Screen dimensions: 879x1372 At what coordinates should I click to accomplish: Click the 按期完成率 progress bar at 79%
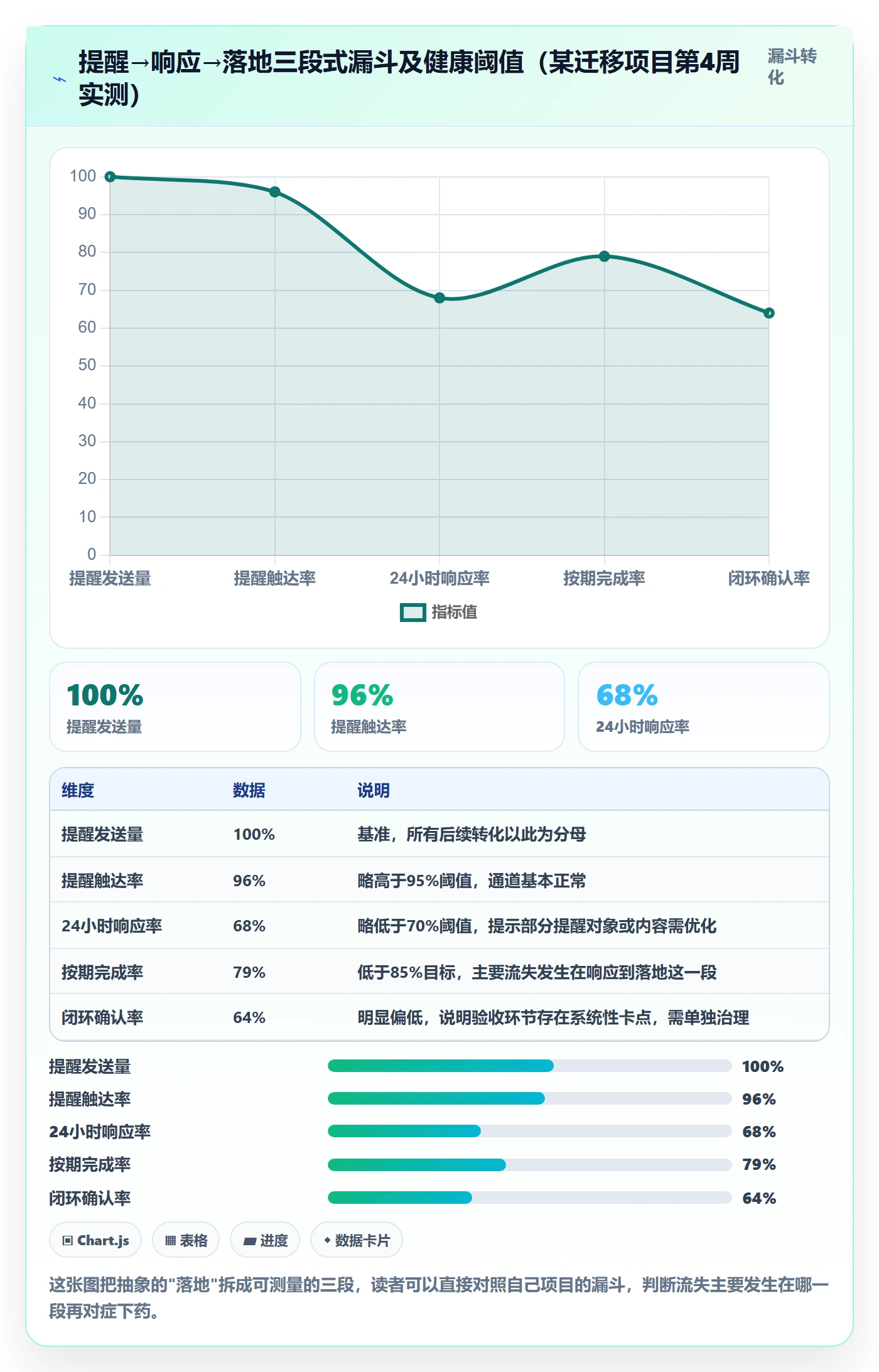529,1165
